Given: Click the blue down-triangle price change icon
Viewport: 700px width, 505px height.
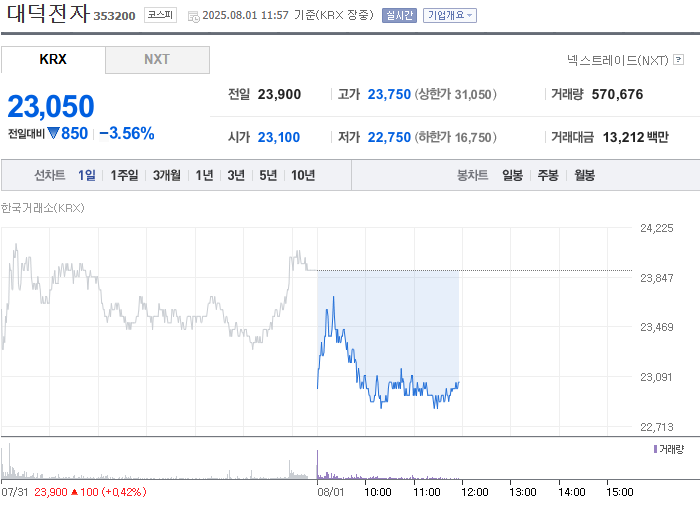Looking at the screenshot, I should pos(54,133).
